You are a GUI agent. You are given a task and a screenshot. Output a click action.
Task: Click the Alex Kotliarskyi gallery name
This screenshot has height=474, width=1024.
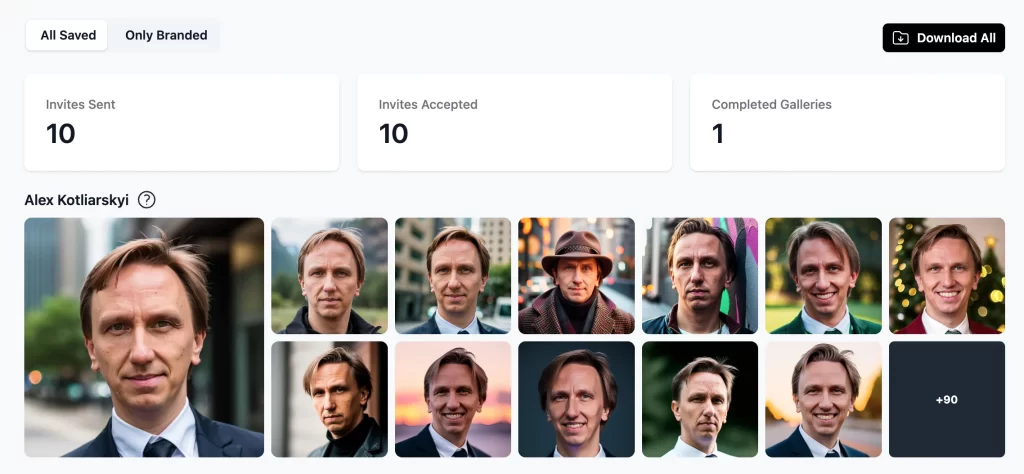(77, 200)
